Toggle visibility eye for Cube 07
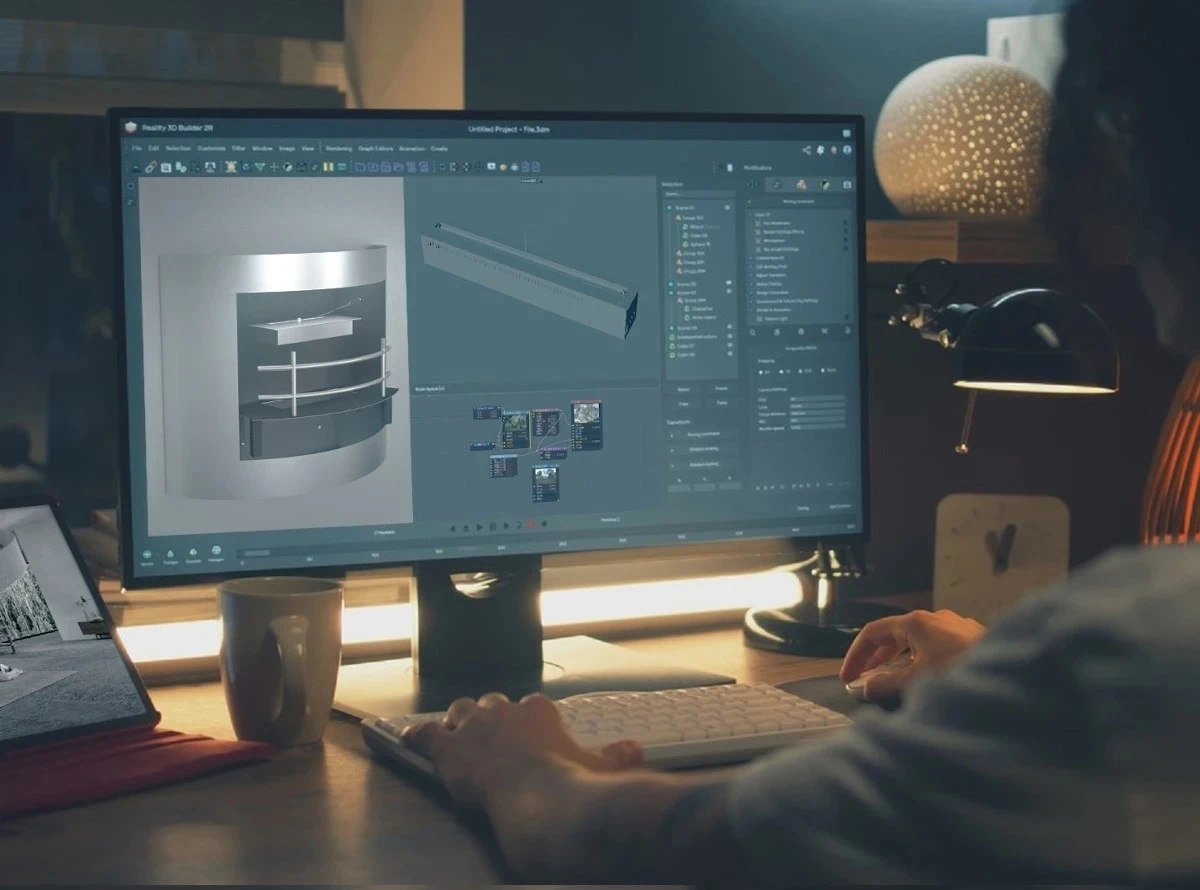Image resolution: width=1200 pixels, height=890 pixels. (x=729, y=345)
